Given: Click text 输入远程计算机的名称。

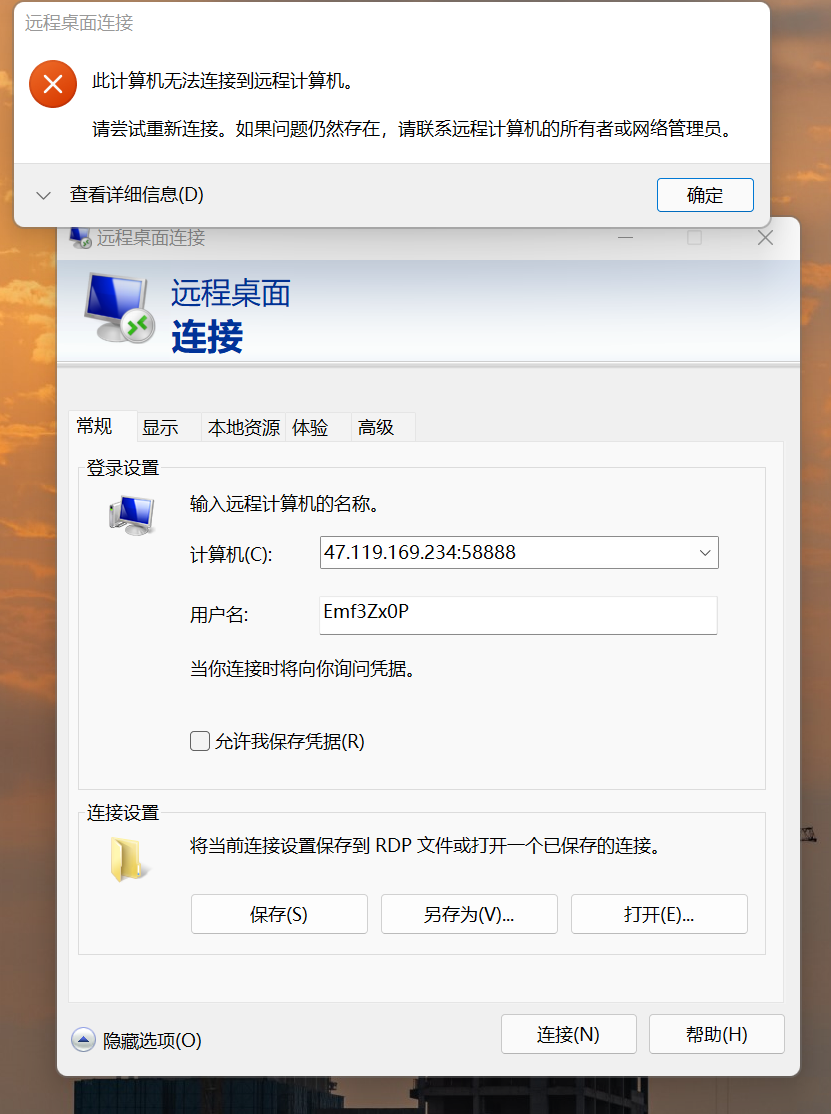Looking at the screenshot, I should [287, 504].
